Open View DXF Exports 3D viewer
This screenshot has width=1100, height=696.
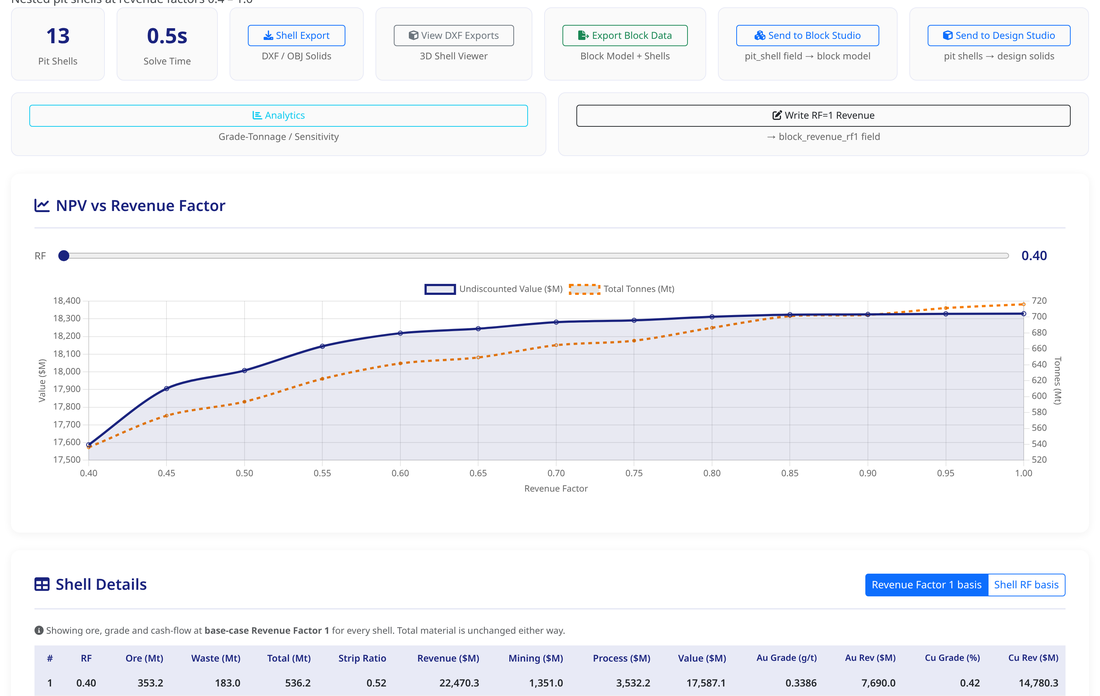tap(453, 35)
